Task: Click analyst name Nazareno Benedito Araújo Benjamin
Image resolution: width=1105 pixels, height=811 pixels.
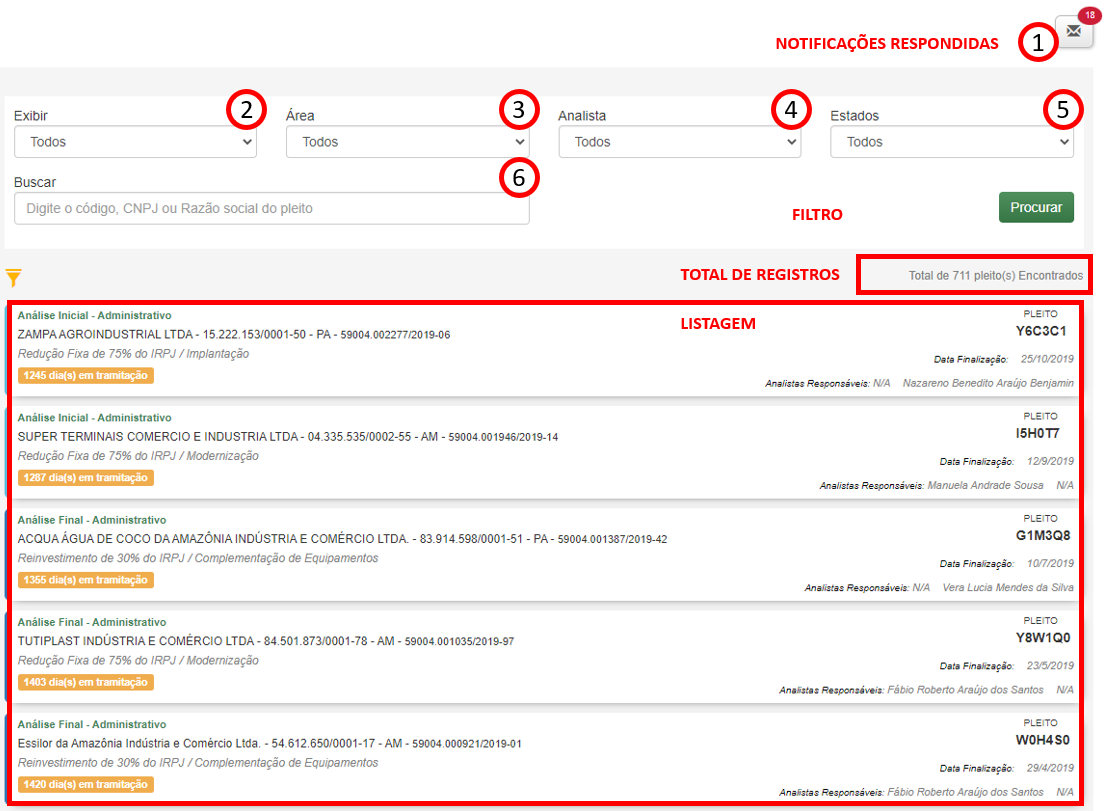Action: 988,383
